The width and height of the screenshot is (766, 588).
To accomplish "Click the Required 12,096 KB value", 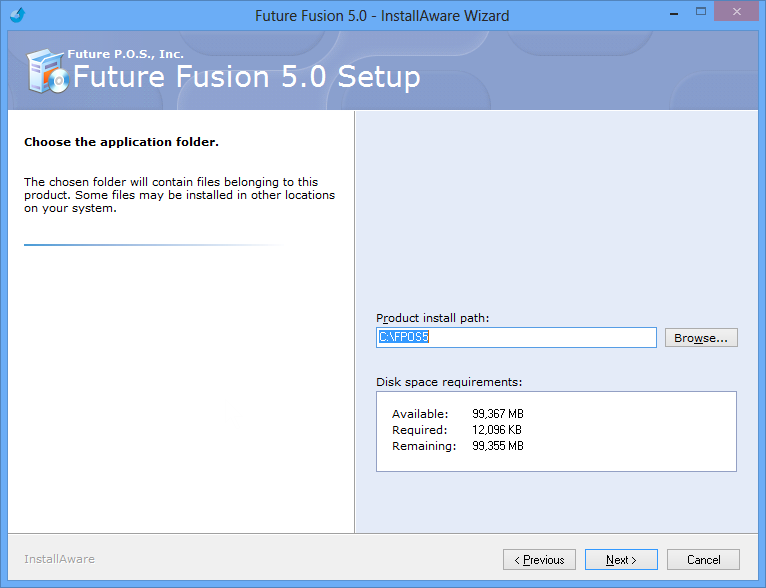I will (x=497, y=430).
